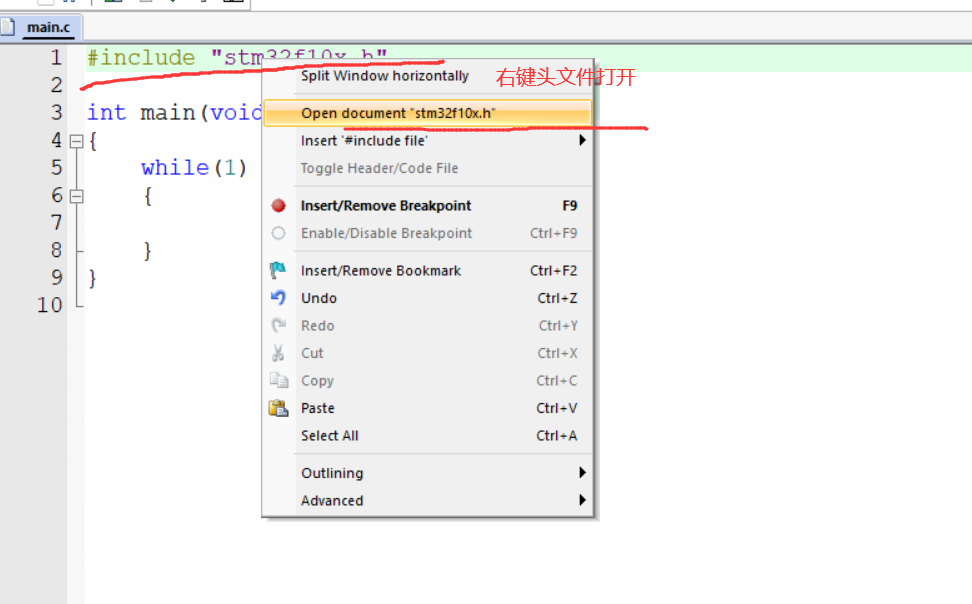Viewport: 972px width, 604px height.
Task: Click the red breakpoint icon
Action: (278, 205)
